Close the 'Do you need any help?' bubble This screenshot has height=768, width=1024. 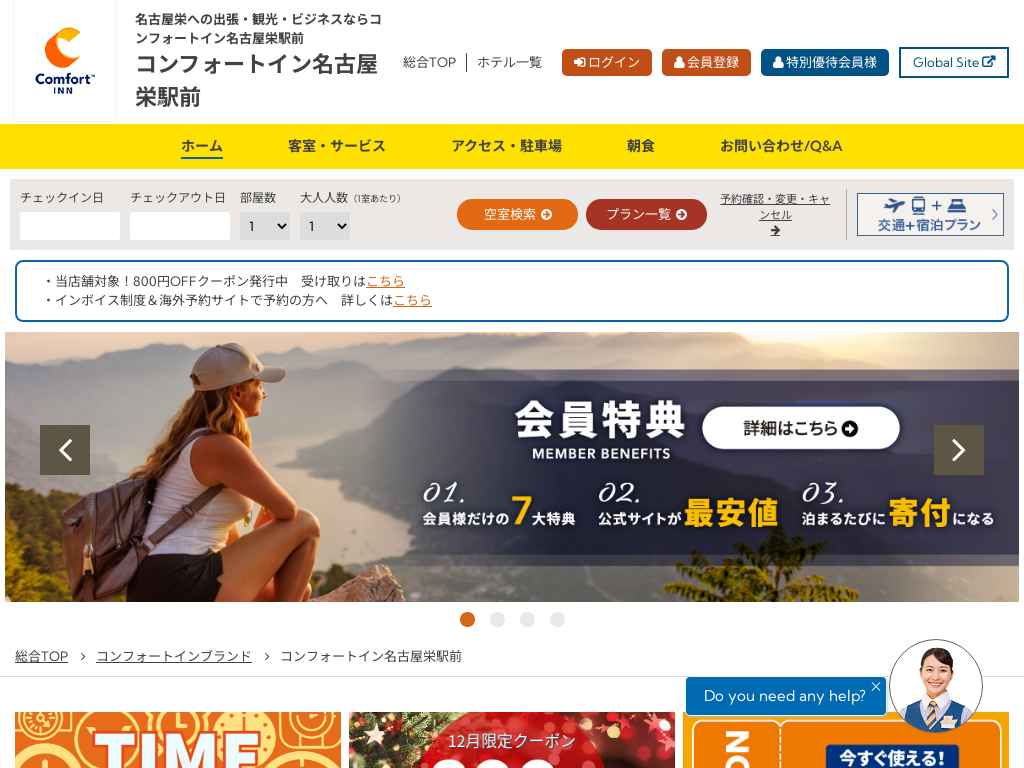[x=876, y=686]
